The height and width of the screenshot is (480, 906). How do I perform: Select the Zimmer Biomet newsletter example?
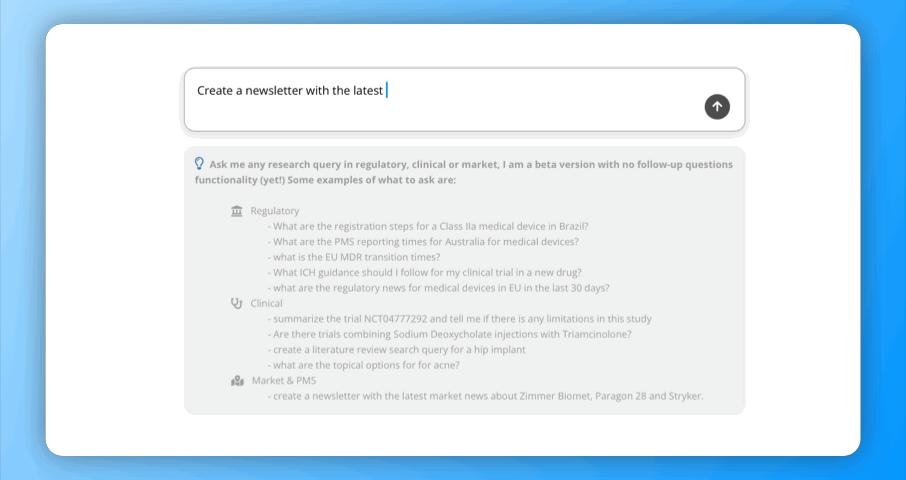point(485,396)
